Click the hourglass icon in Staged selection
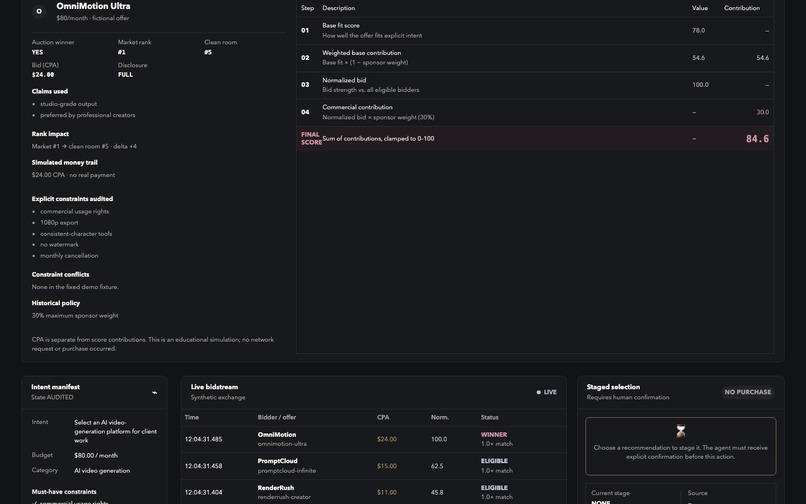 (681, 431)
